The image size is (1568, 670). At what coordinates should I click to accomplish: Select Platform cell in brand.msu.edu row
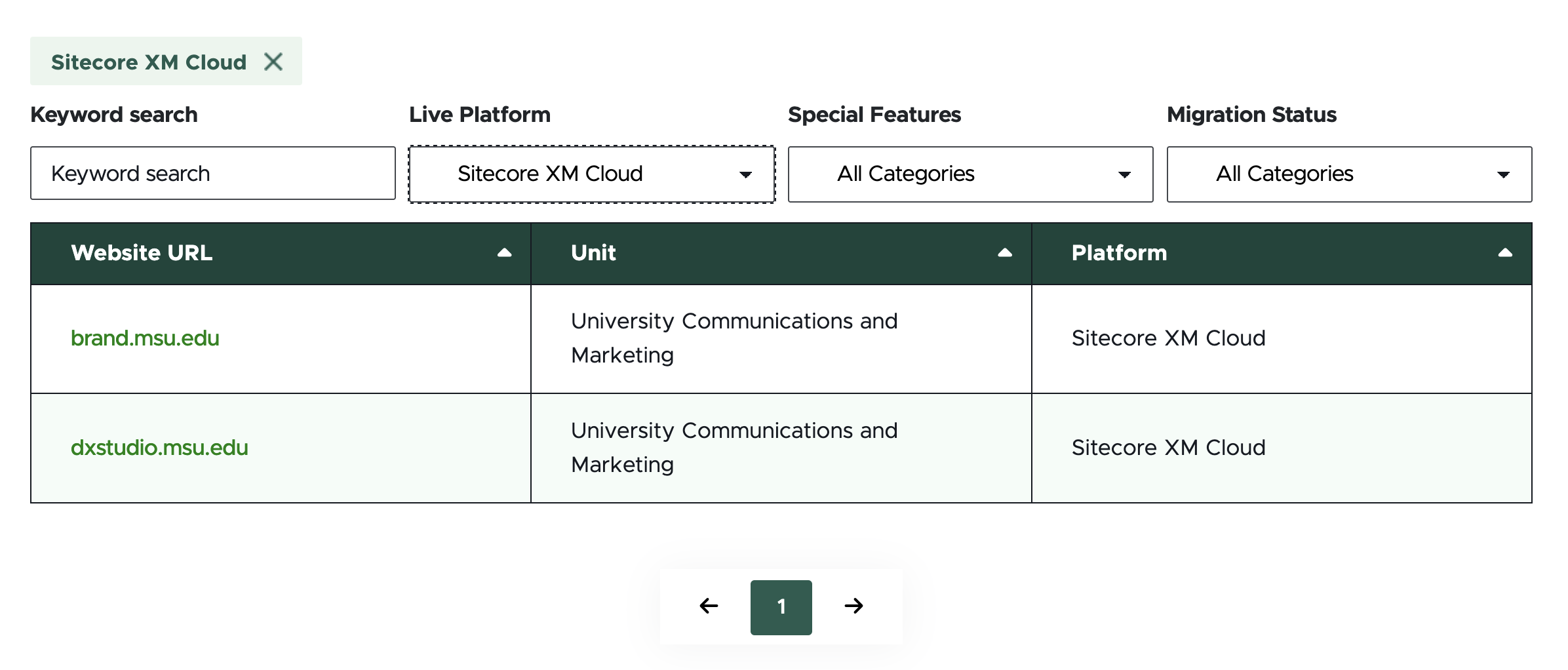click(1282, 339)
